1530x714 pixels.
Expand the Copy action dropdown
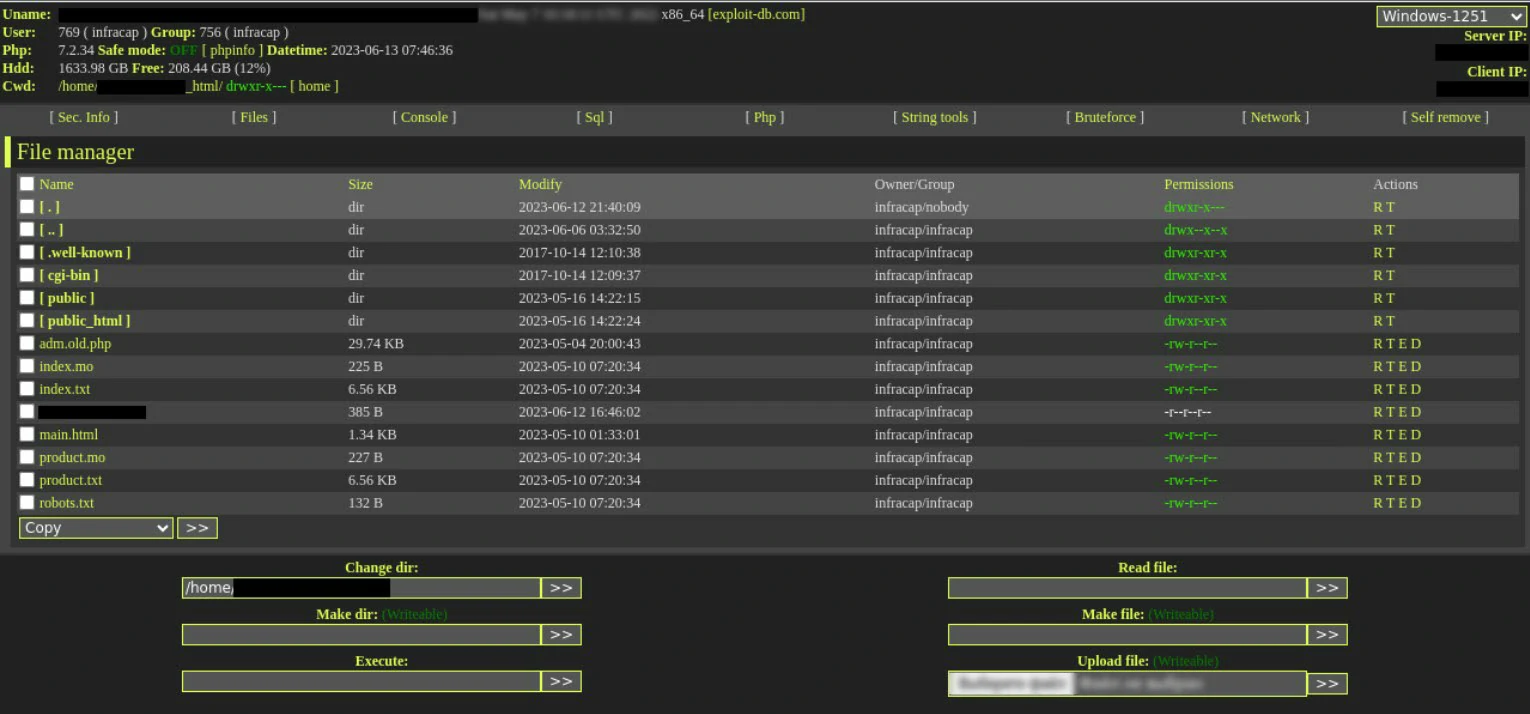96,528
